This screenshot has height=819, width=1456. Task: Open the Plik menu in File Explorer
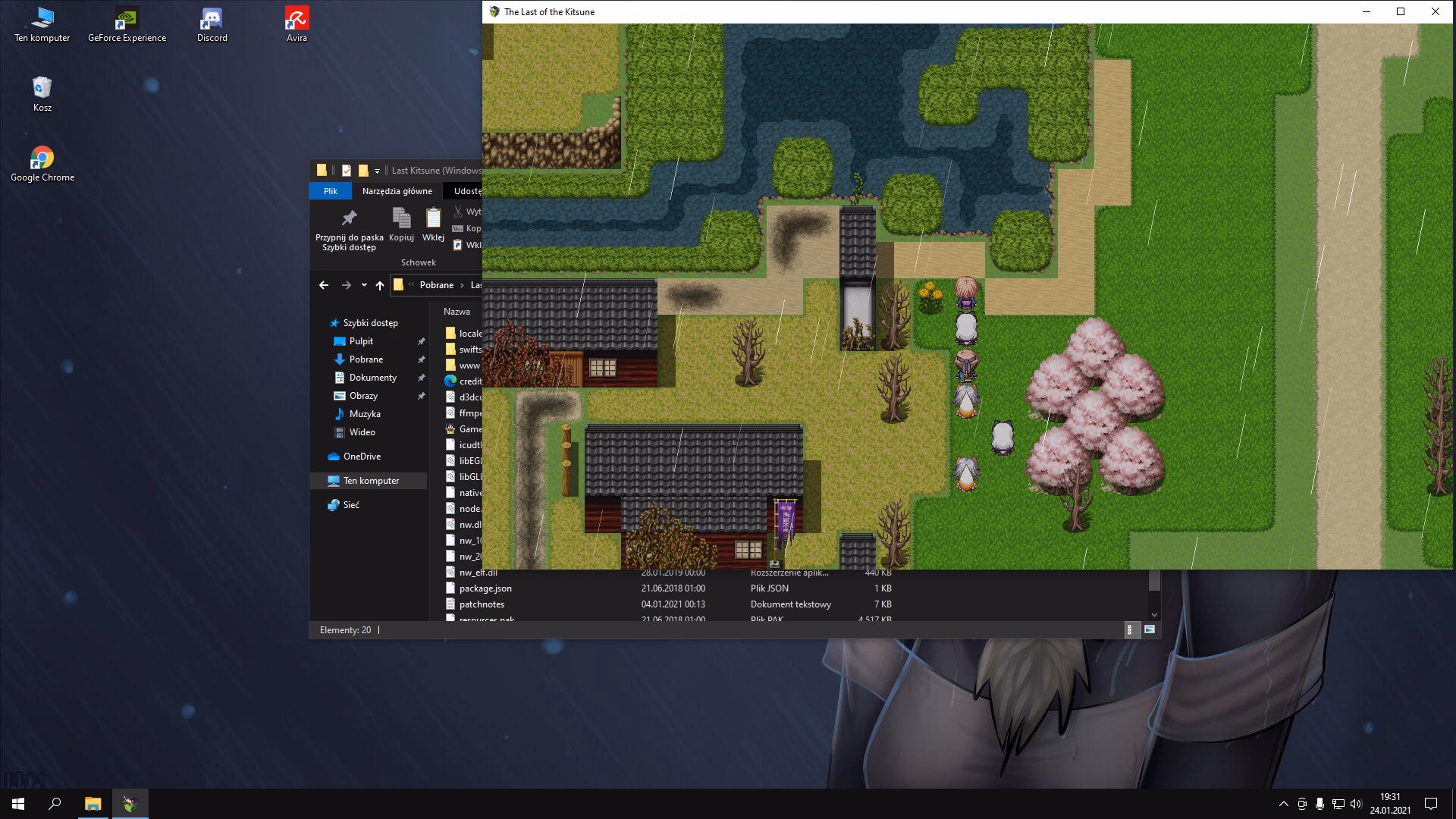(331, 191)
